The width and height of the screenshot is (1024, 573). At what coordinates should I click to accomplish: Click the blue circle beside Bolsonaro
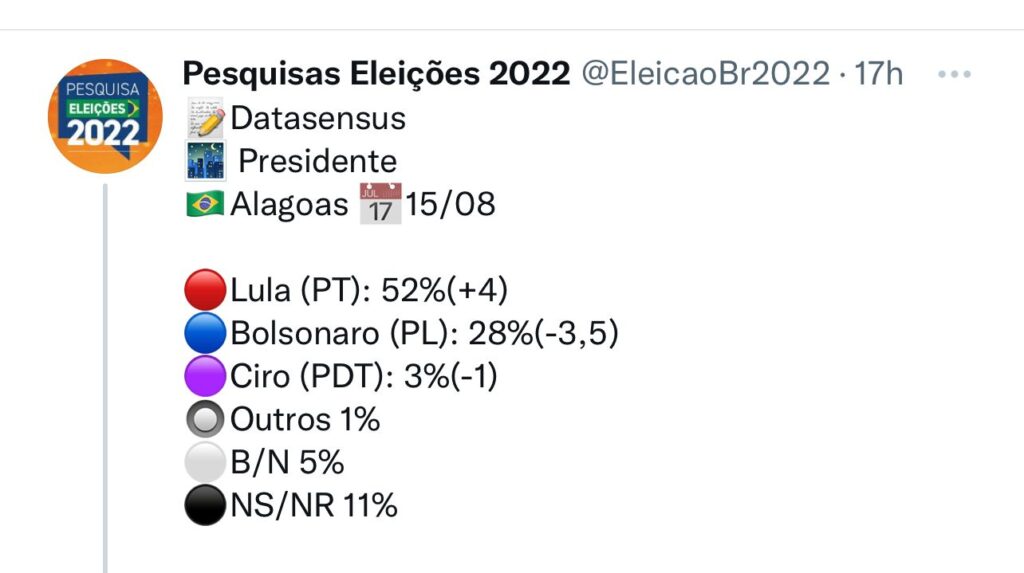click(205, 333)
